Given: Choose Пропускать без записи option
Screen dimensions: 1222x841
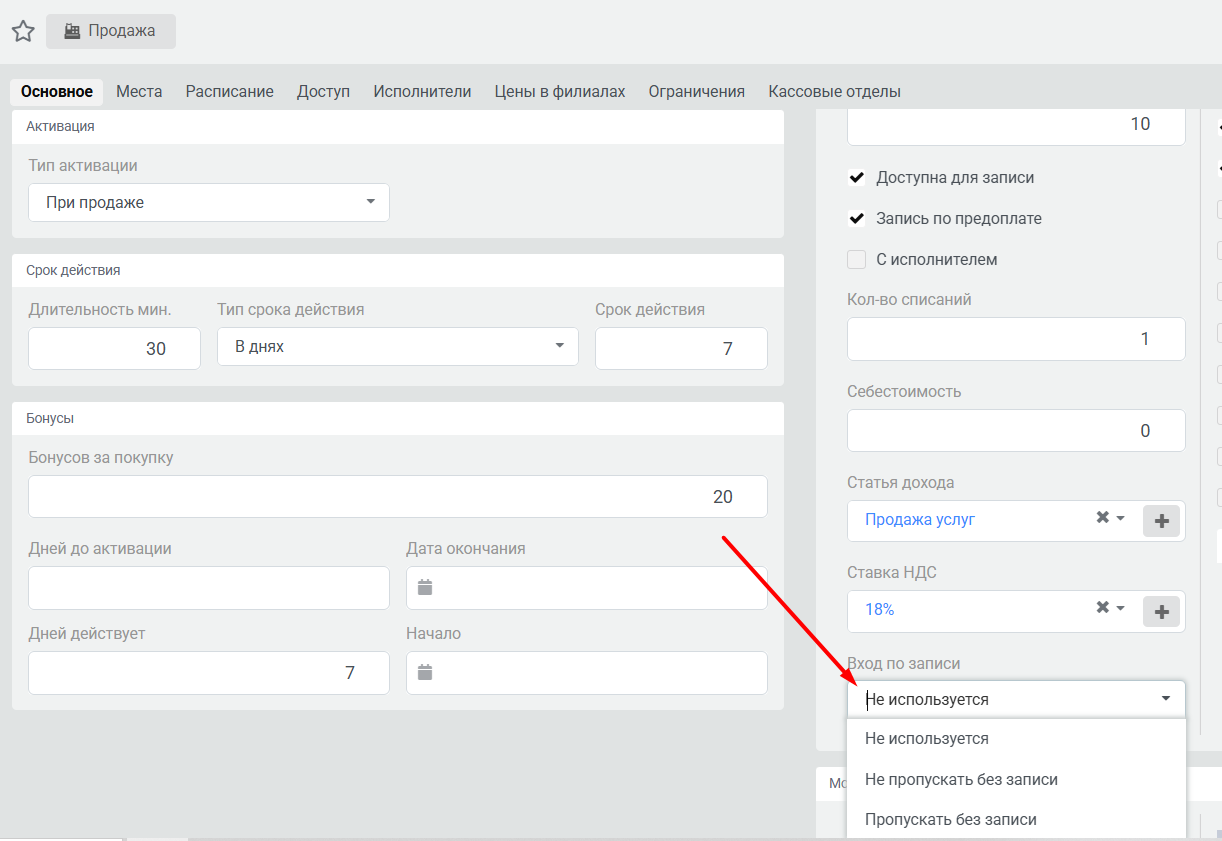Looking at the screenshot, I should pyautogui.click(x=1016, y=819).
